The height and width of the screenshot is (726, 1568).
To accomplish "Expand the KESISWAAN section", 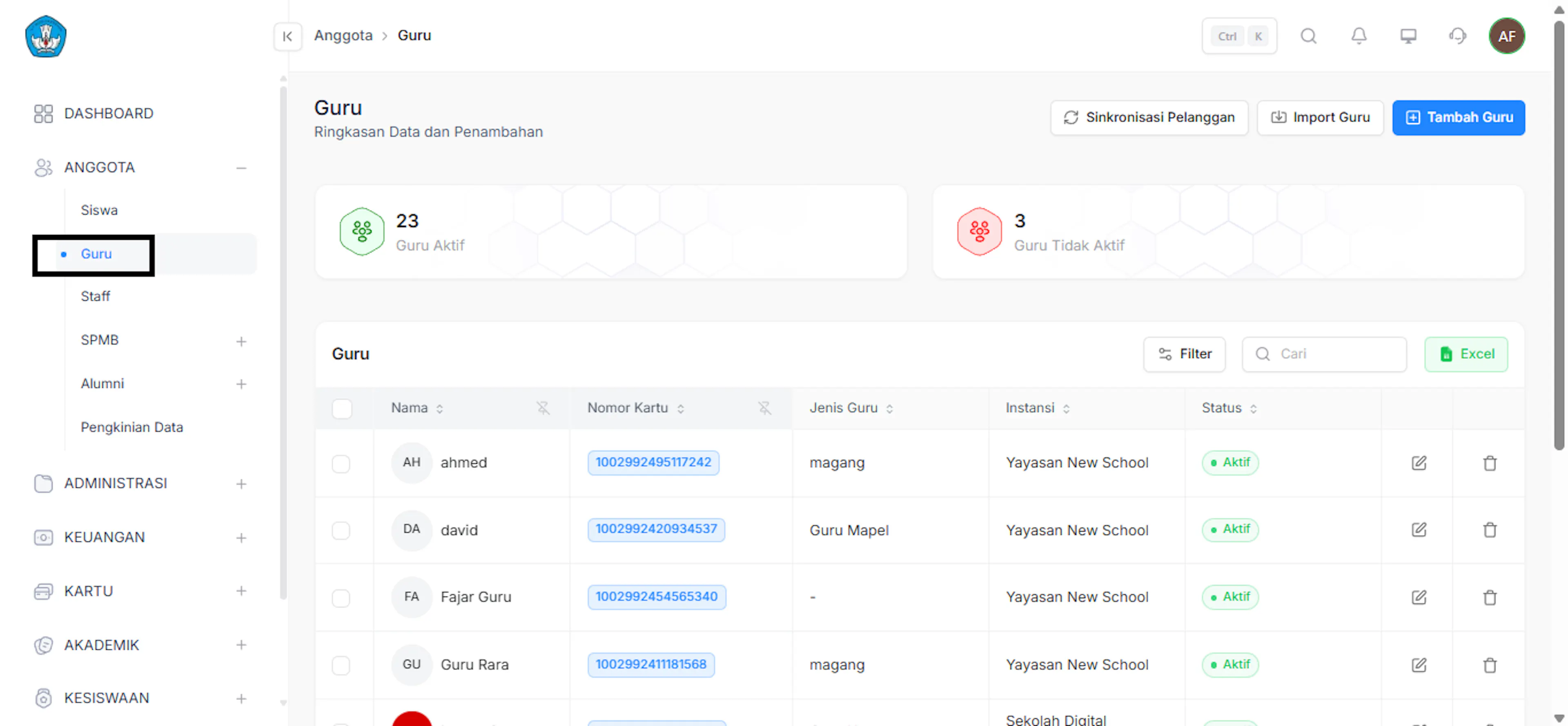I will pos(241,699).
